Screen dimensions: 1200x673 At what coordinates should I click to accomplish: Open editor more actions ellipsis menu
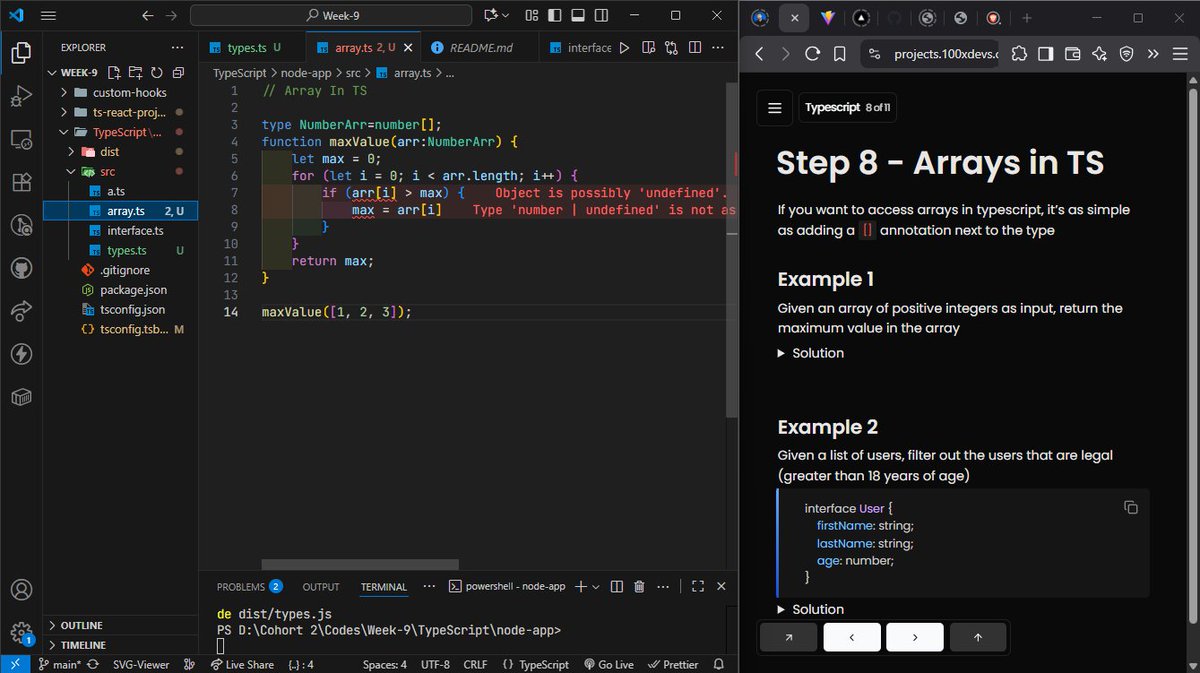point(718,47)
